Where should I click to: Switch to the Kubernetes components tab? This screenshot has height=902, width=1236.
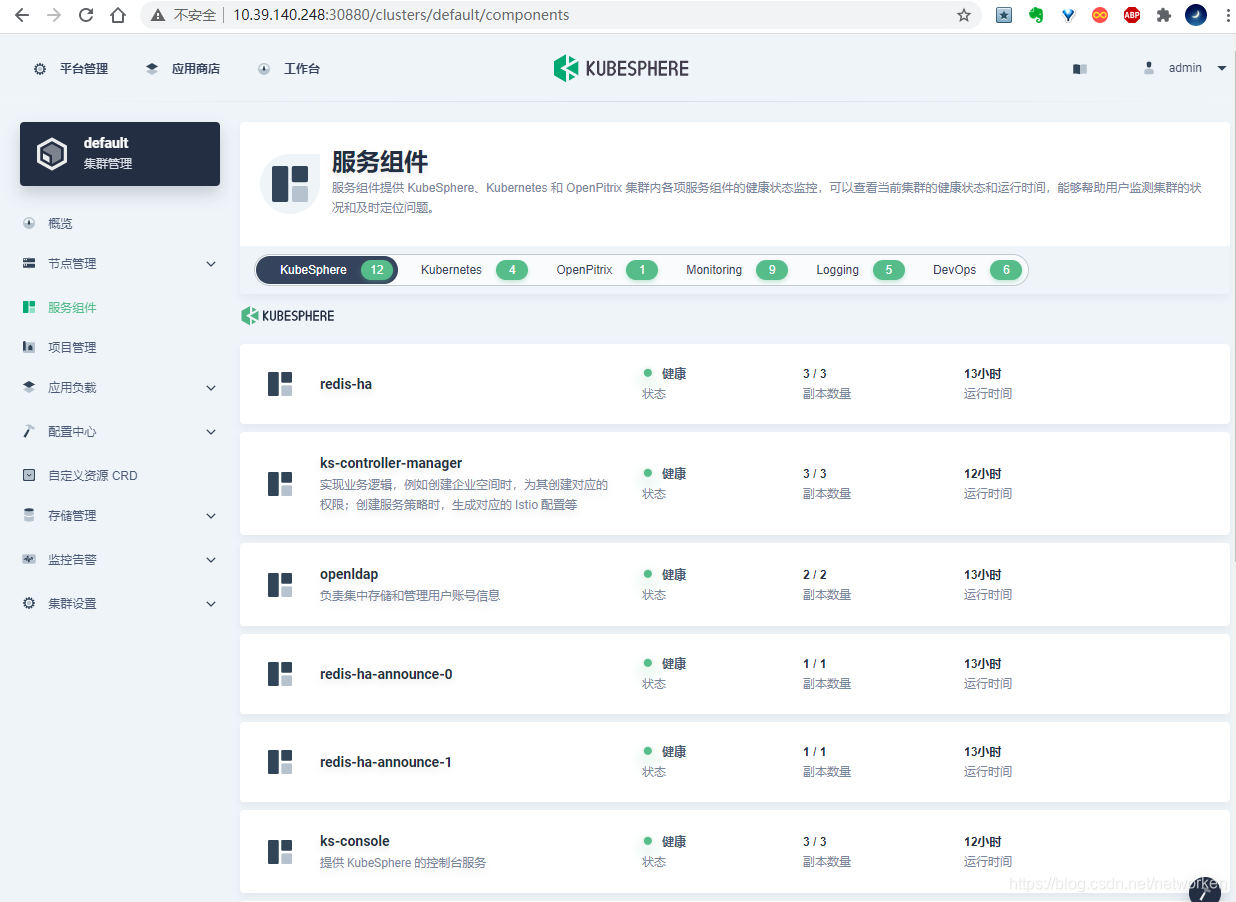451,269
